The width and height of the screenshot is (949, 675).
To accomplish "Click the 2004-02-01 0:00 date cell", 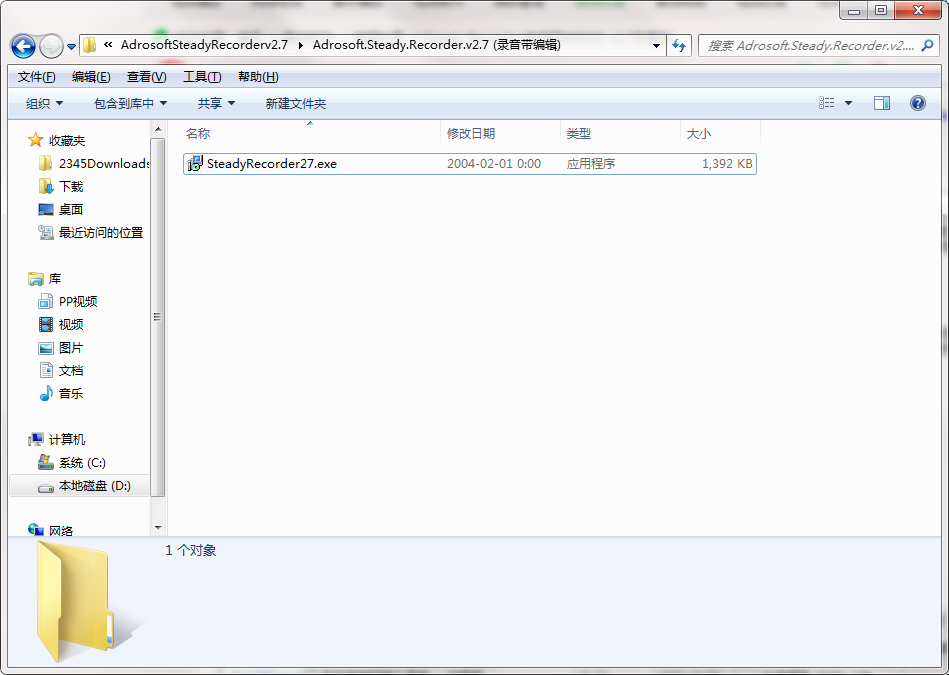I will pos(494,163).
